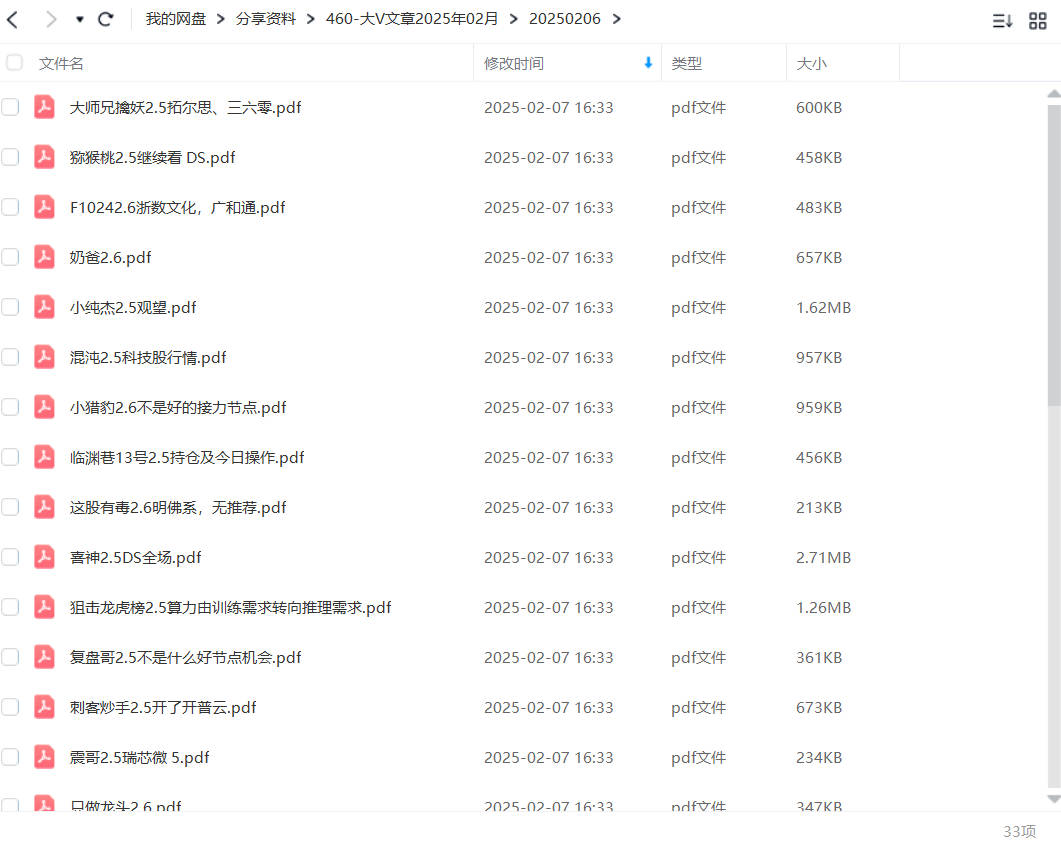Expand chevron after 我的网盘 breadcrumb
The image size is (1061, 847).
pos(221,19)
